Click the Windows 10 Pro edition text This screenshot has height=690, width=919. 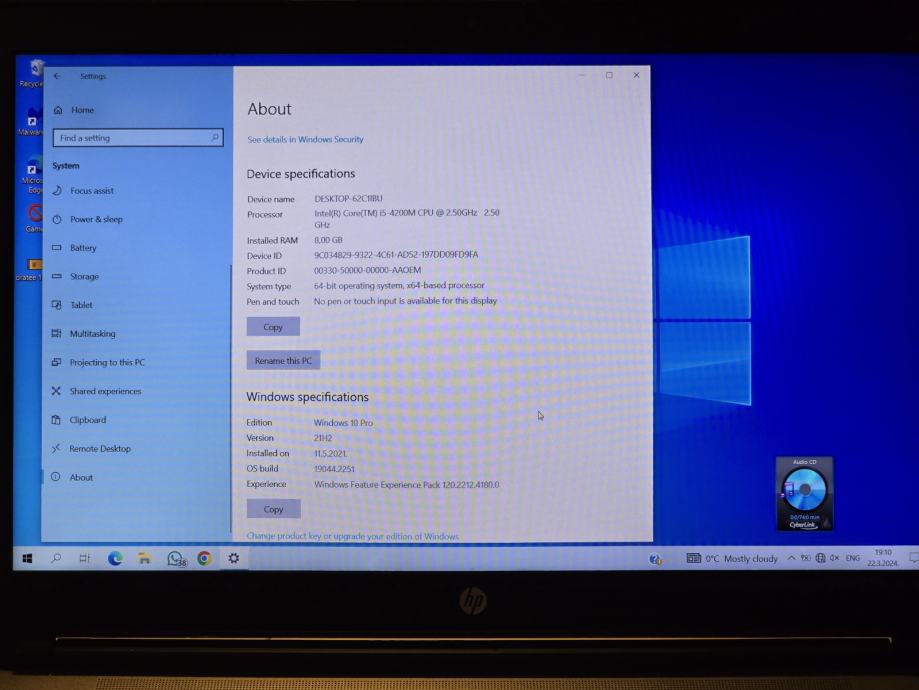click(343, 423)
